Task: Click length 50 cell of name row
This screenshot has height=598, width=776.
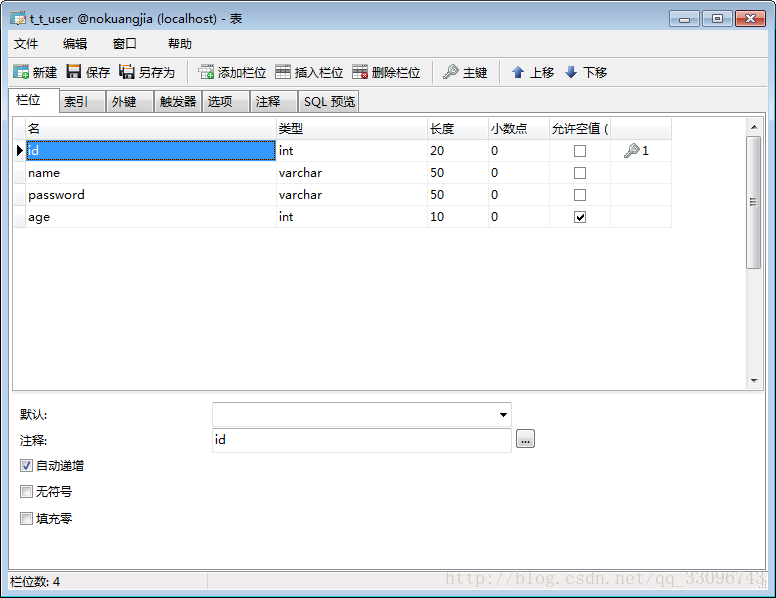Action: [x=458, y=173]
